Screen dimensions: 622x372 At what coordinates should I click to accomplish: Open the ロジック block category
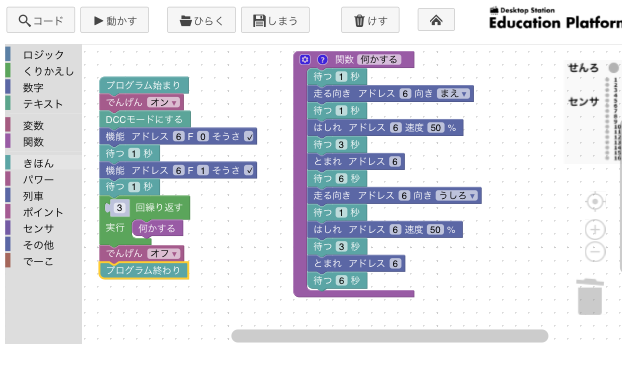click(x=43, y=55)
